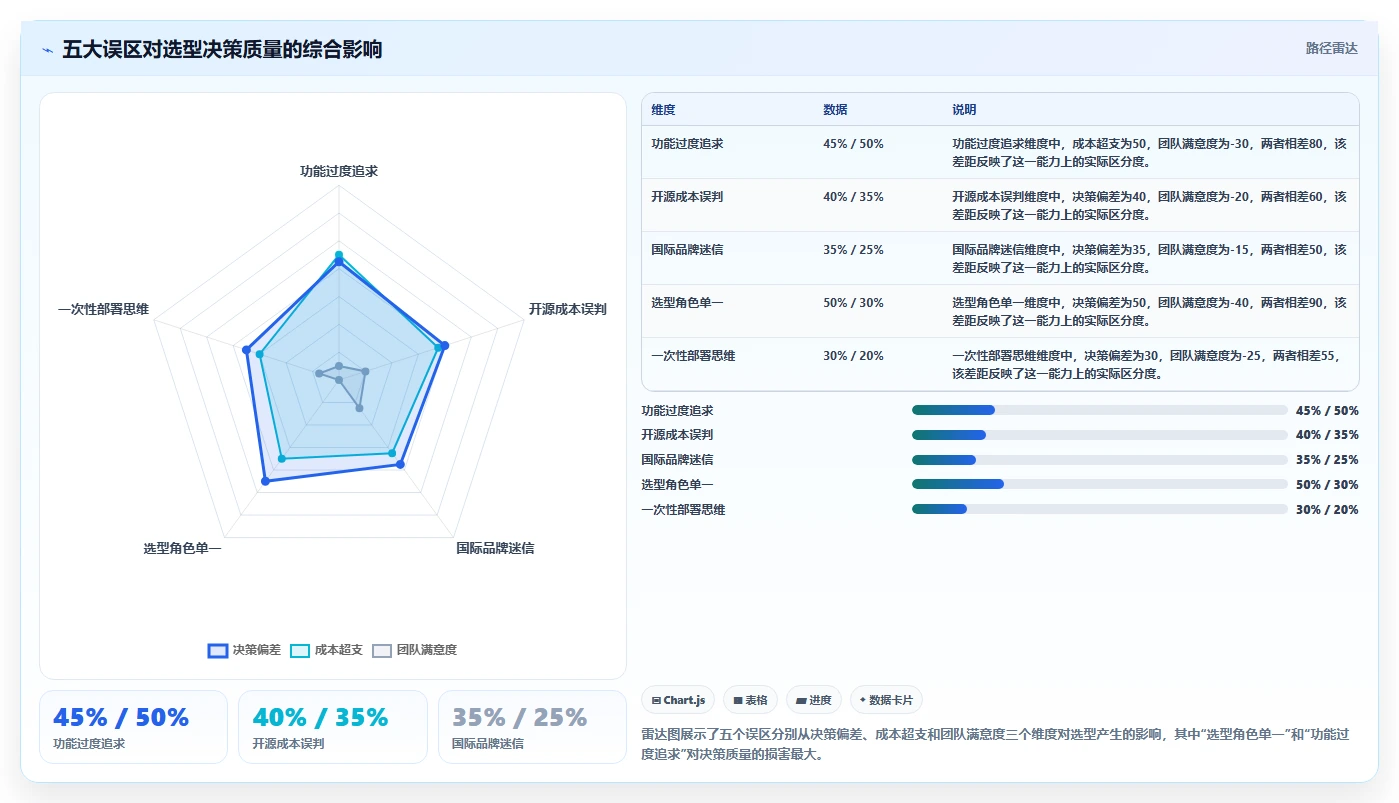The height and width of the screenshot is (803, 1399).
Task: Click the 选型角色单一 progress bar
Action: click(1100, 484)
